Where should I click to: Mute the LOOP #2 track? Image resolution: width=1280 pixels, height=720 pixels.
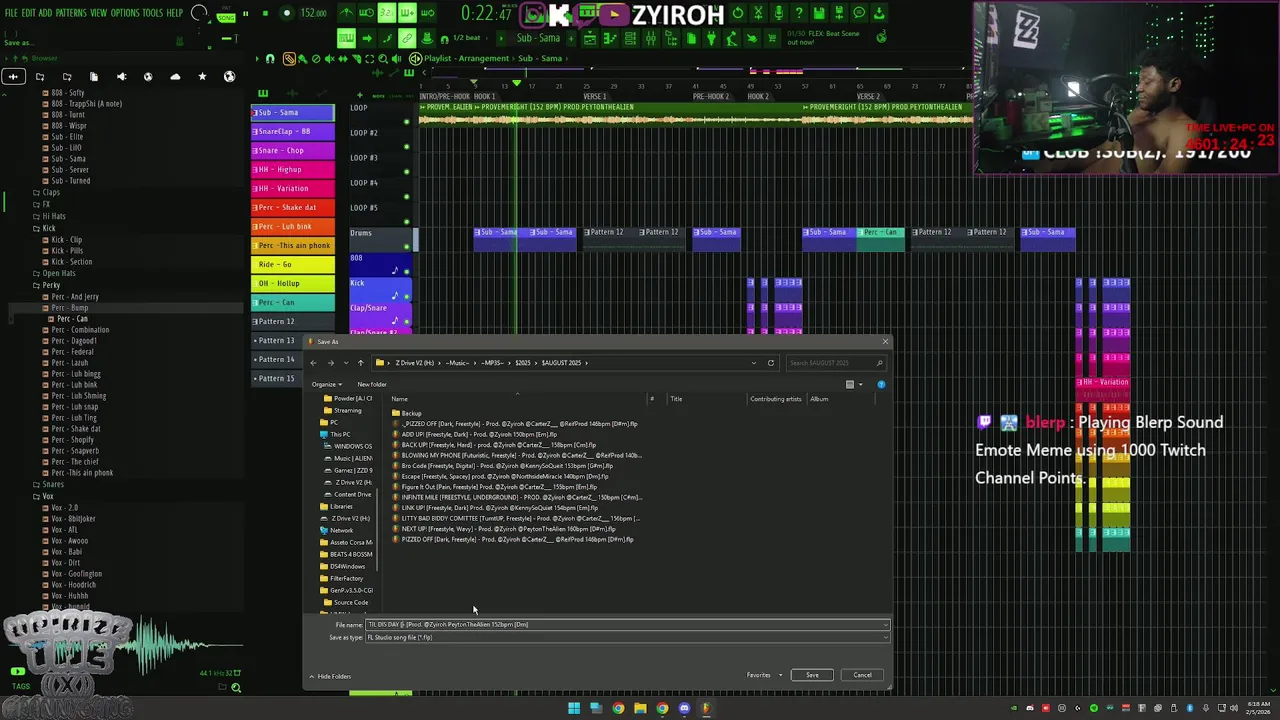coord(406,147)
